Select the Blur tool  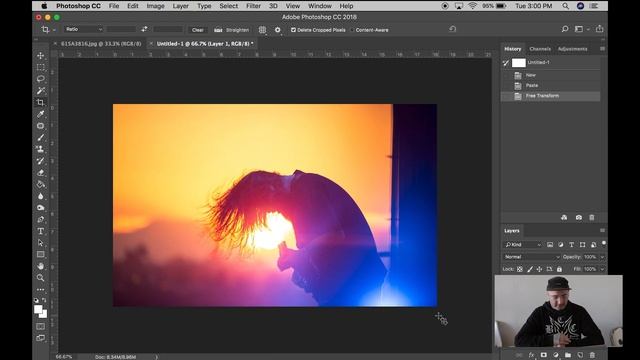click(x=40, y=196)
